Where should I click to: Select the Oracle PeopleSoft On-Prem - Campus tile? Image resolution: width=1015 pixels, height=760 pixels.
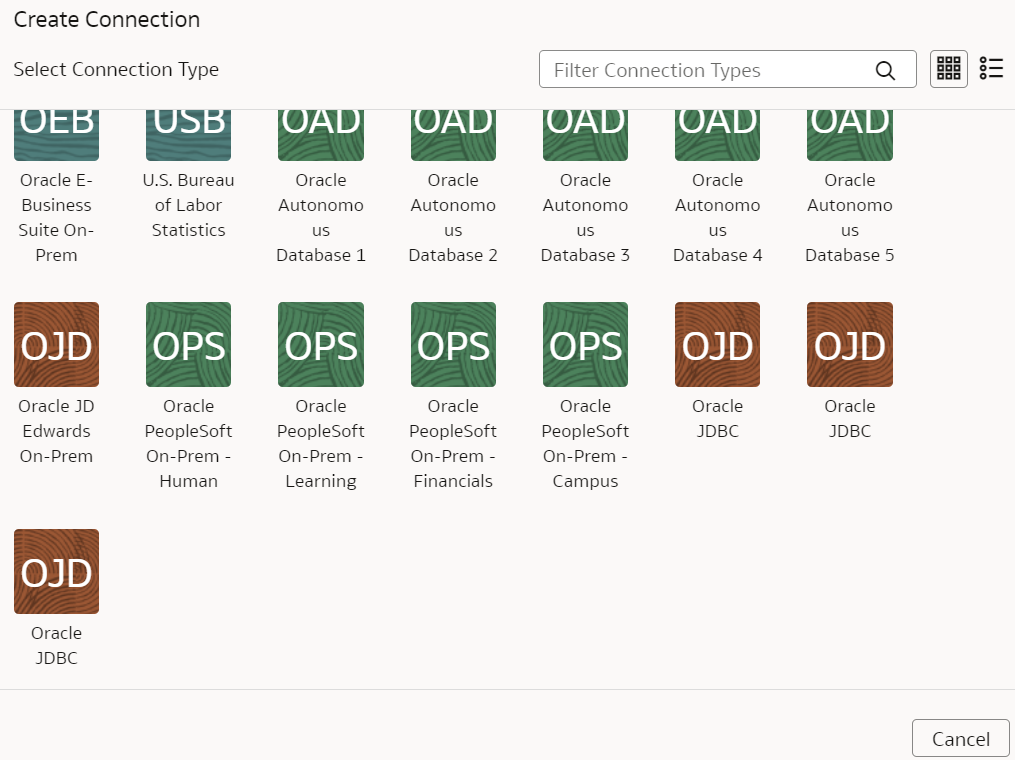(x=584, y=344)
